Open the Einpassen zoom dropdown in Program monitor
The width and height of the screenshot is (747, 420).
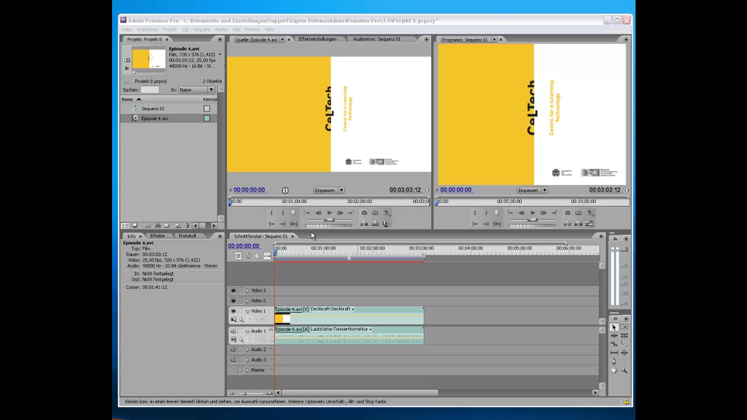[x=532, y=190]
